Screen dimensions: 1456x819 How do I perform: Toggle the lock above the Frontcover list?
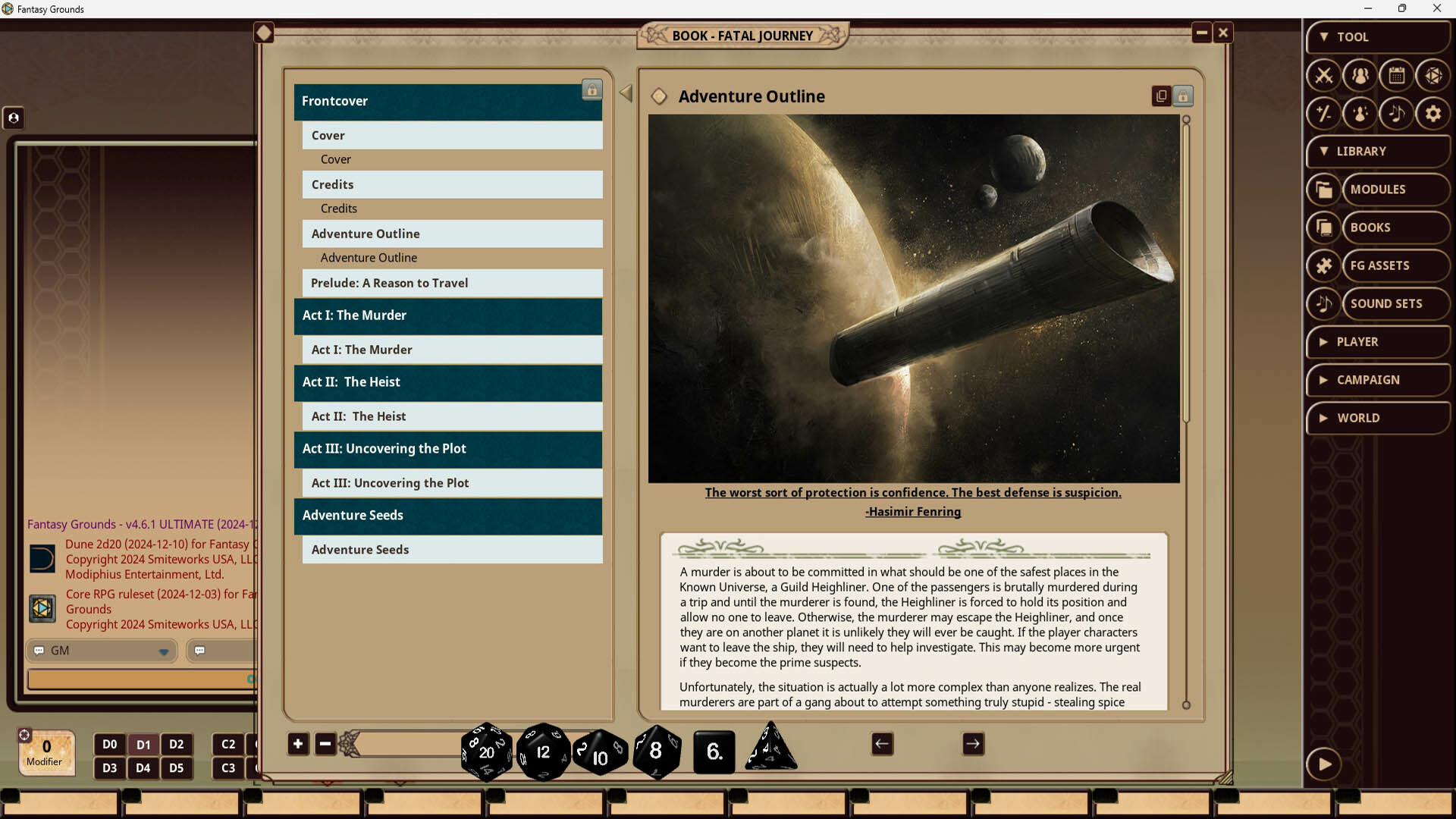[x=592, y=89]
